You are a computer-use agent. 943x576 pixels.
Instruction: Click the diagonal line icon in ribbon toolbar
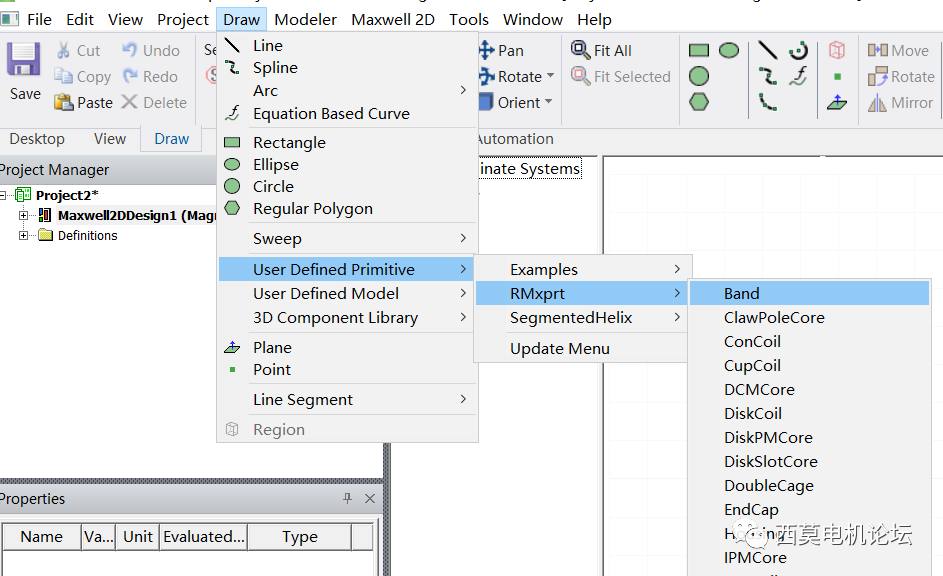tap(767, 50)
